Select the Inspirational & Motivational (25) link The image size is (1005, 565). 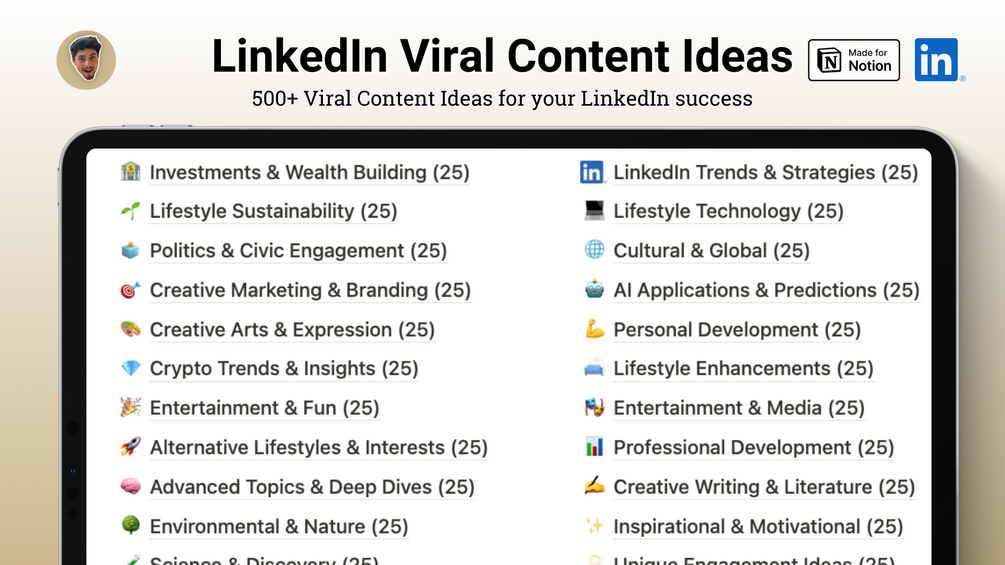click(758, 527)
